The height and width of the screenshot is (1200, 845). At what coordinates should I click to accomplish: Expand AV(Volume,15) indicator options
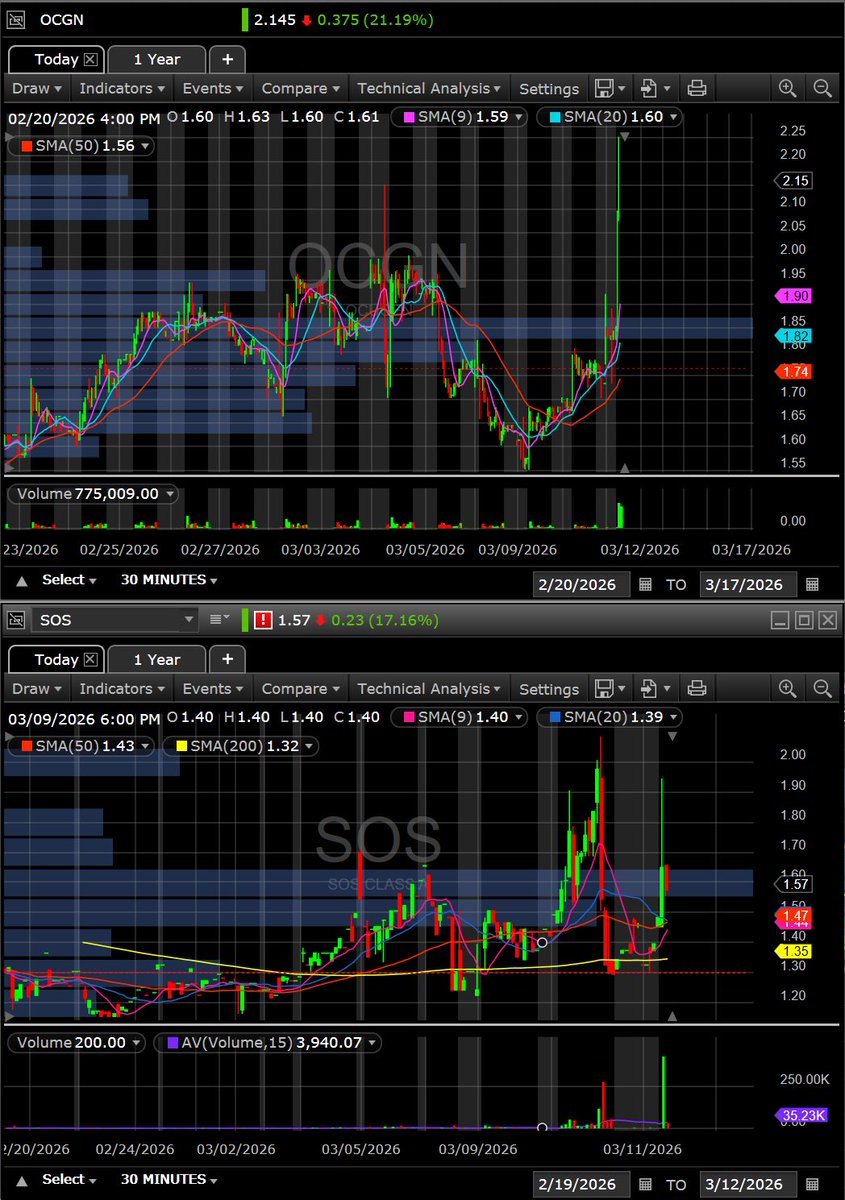(371, 1043)
